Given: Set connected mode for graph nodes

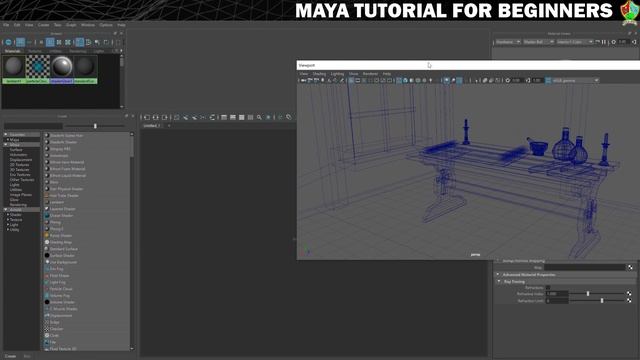Looking at the screenshot, I should [x=233, y=118].
